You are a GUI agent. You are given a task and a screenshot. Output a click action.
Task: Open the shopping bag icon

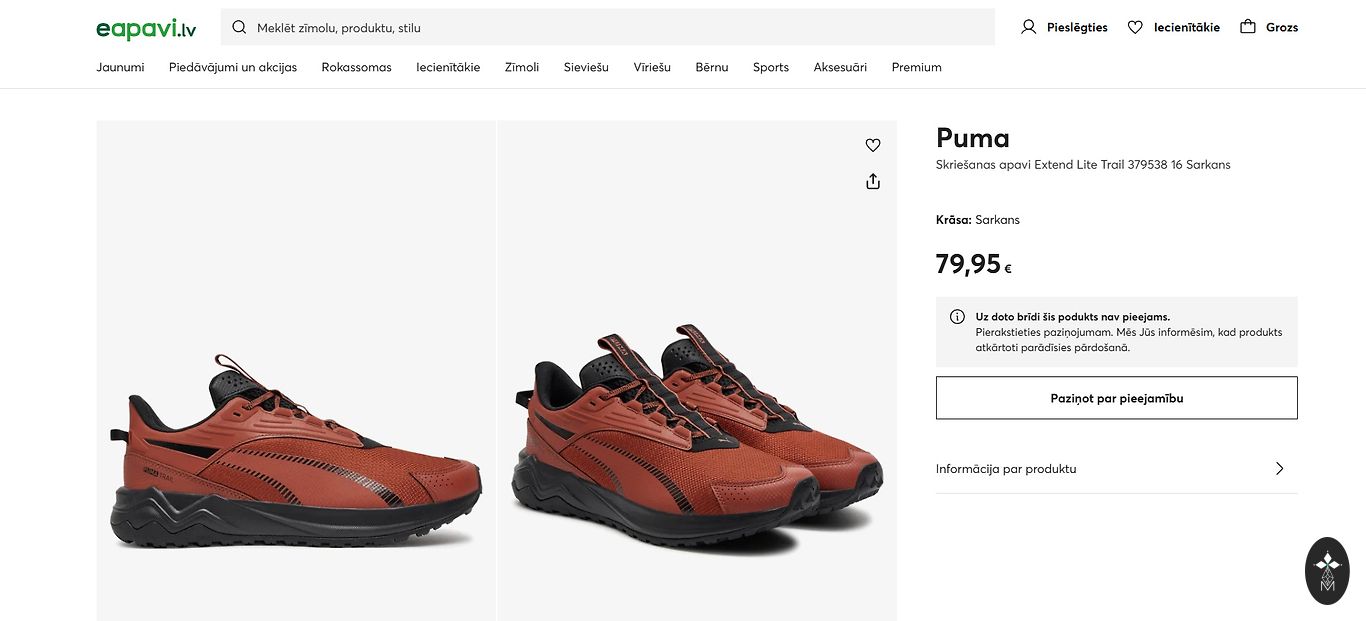click(x=1248, y=27)
